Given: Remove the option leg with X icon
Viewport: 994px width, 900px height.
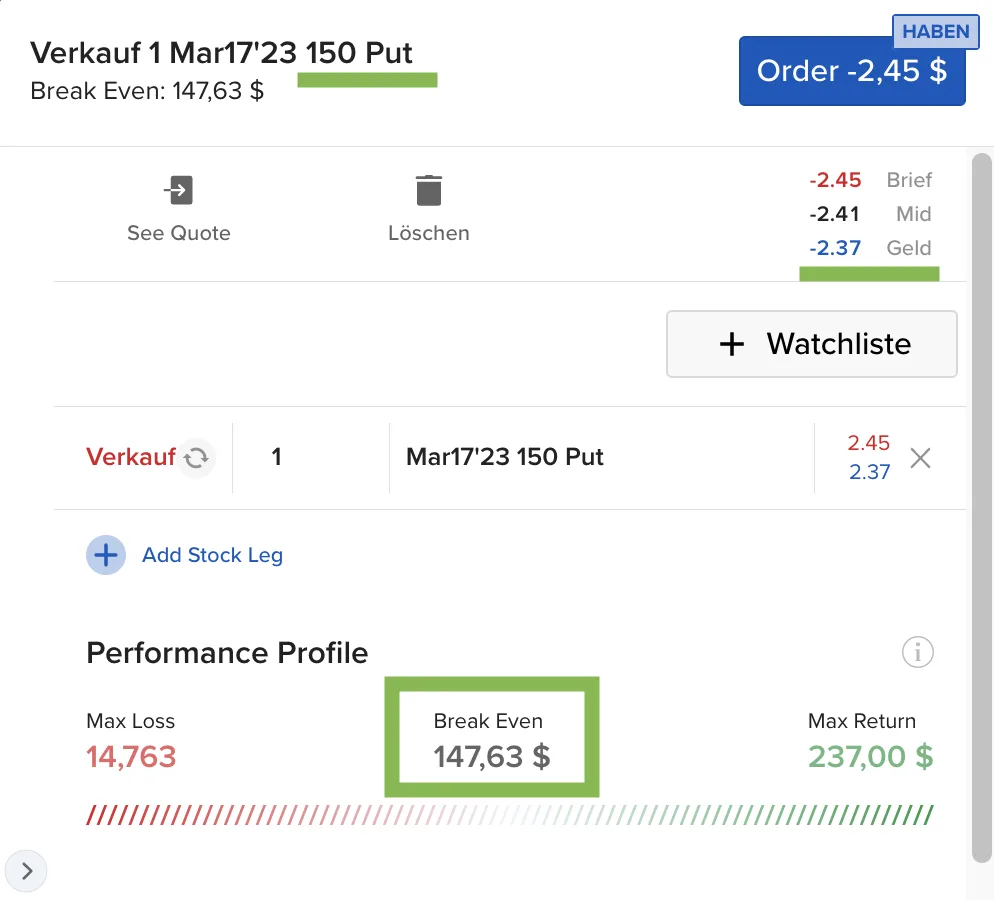Looking at the screenshot, I should point(920,458).
